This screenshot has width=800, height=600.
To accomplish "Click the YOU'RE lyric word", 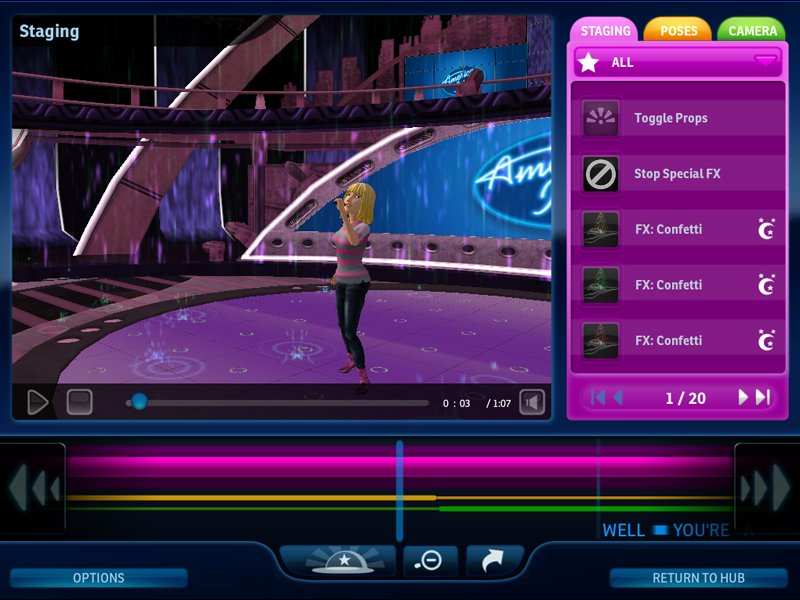I will [x=701, y=531].
